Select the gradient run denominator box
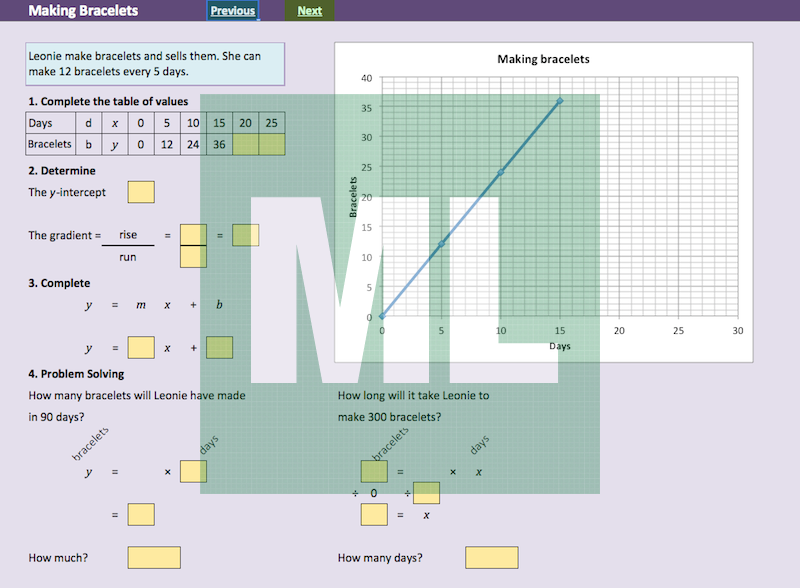800x588 pixels. coord(193,256)
